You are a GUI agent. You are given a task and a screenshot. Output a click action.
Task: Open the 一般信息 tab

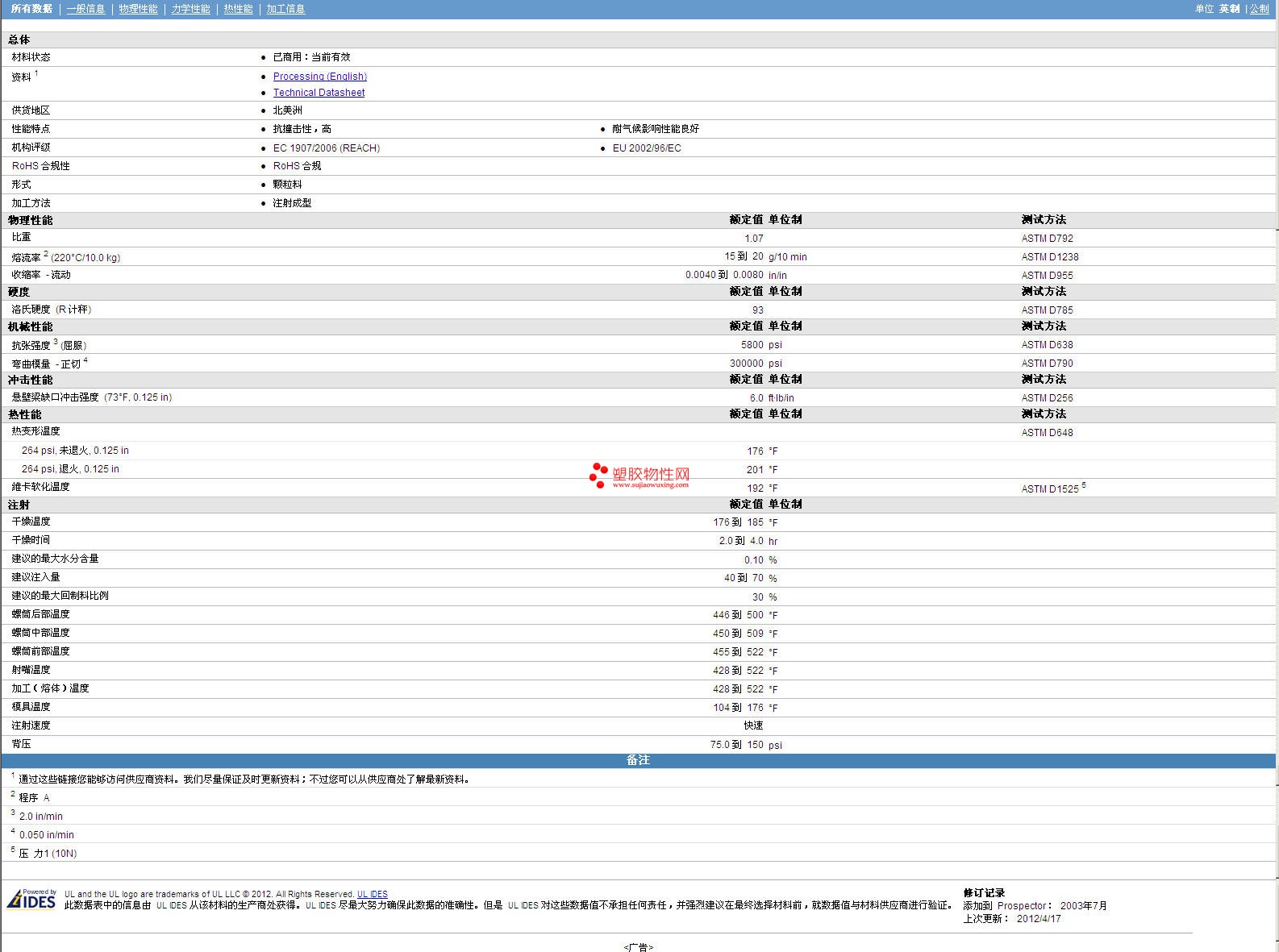[85, 9]
